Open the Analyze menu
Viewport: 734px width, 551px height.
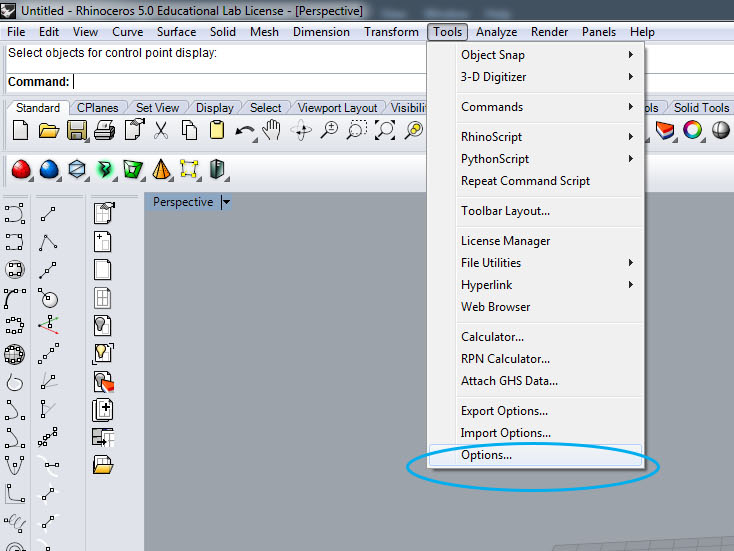(x=496, y=32)
